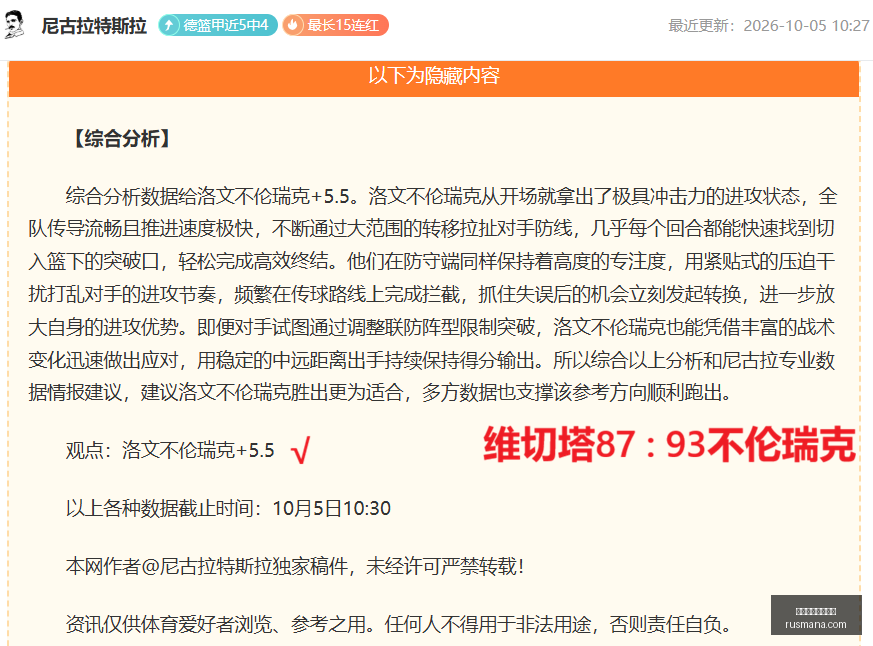
Task: Click the 【综合分析】 heading
Action: point(121,139)
